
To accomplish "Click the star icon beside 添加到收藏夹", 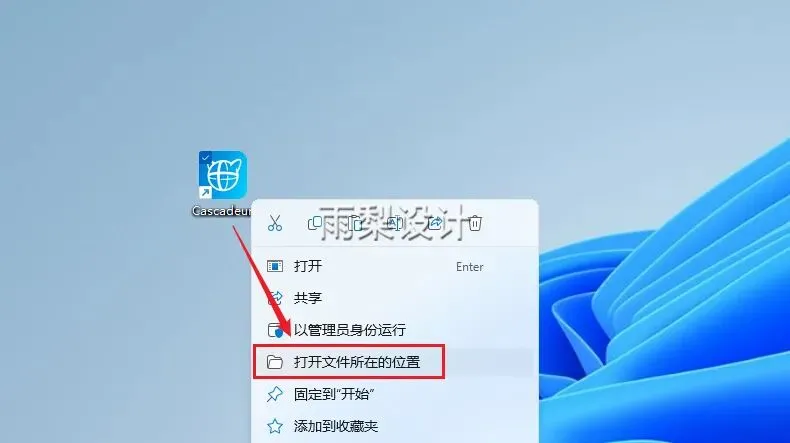I will 275,426.
